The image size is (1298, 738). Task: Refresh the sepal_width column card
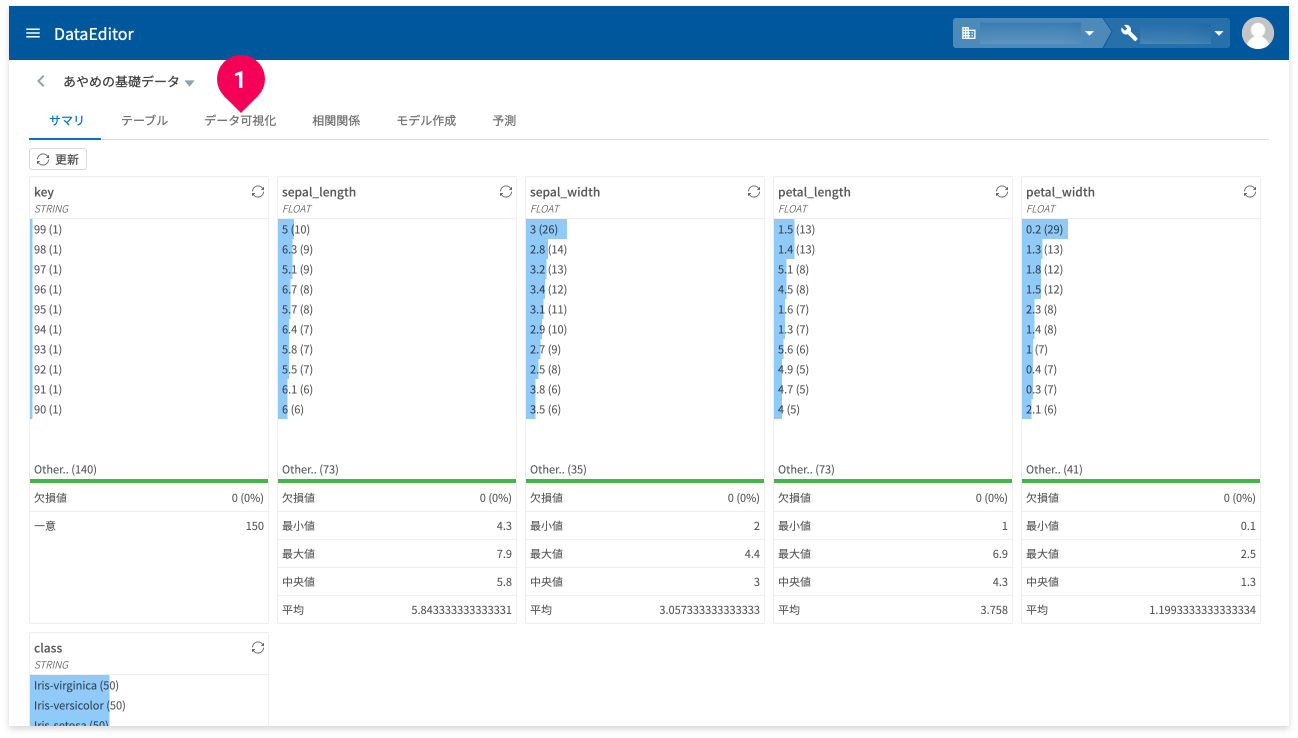[x=753, y=191]
